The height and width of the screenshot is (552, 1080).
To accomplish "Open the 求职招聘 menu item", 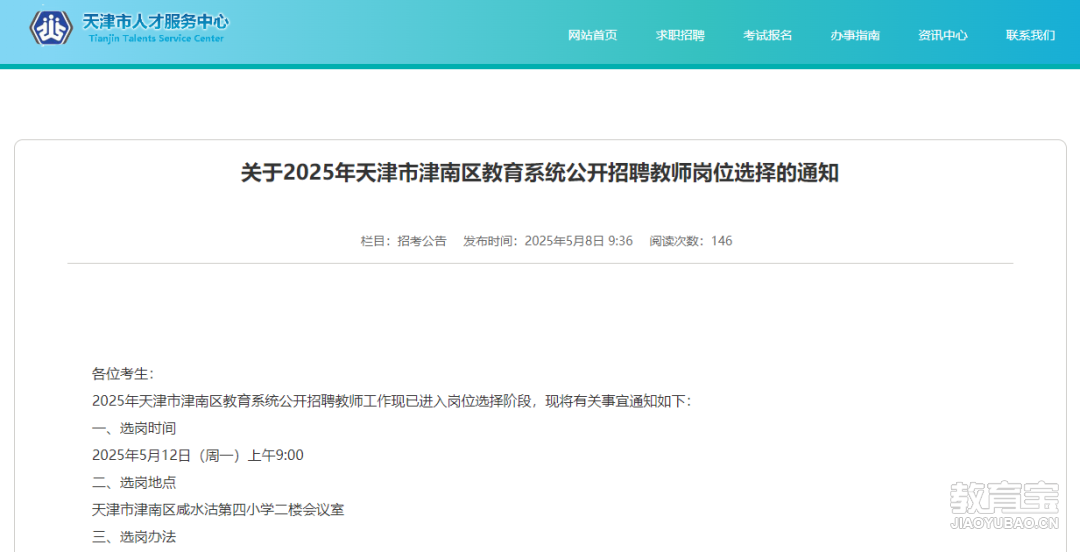I will point(680,35).
